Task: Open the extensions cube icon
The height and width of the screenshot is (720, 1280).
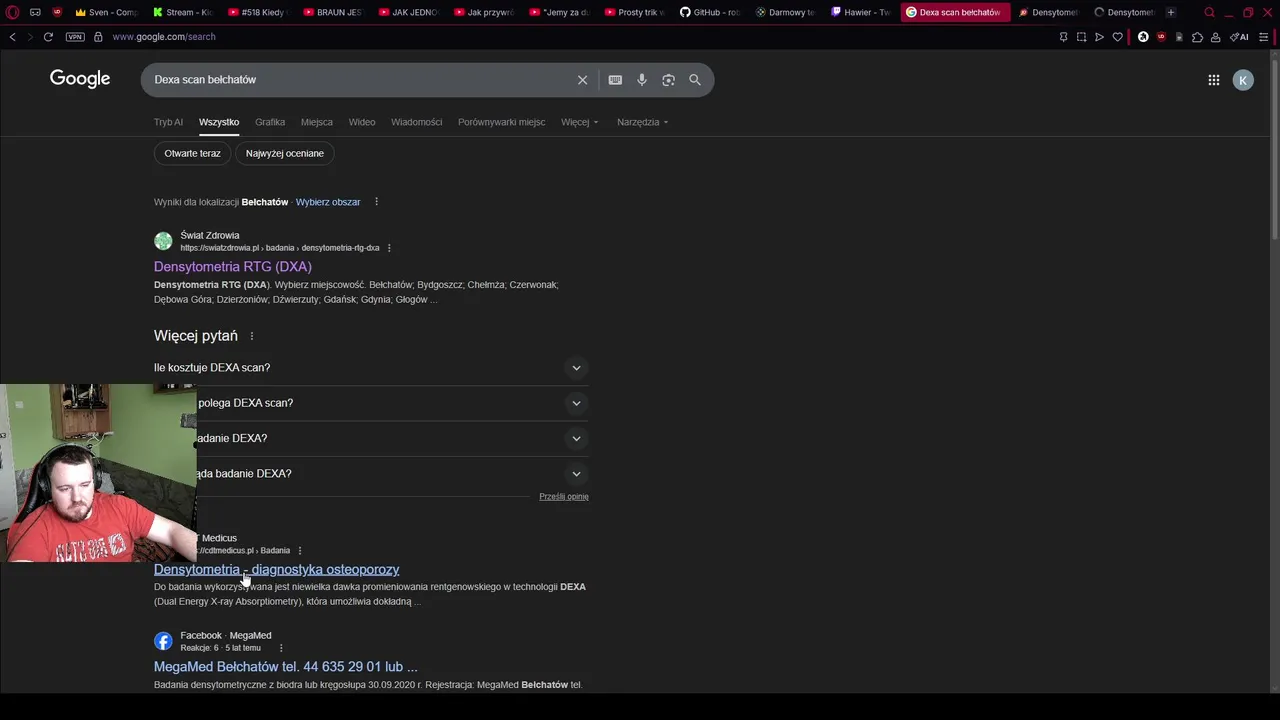Action: coord(1197,37)
